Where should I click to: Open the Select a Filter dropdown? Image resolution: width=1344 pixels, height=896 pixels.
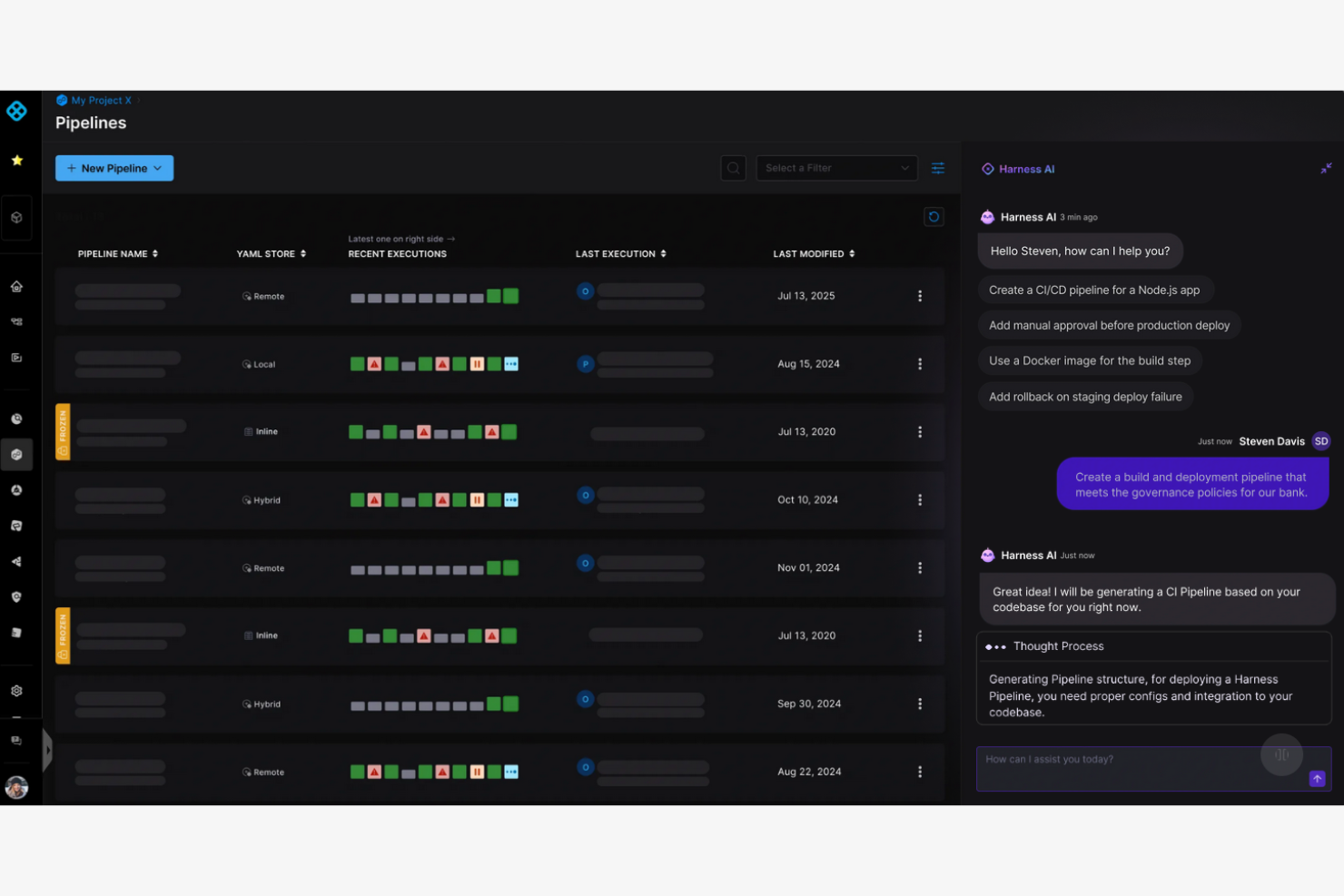point(836,168)
